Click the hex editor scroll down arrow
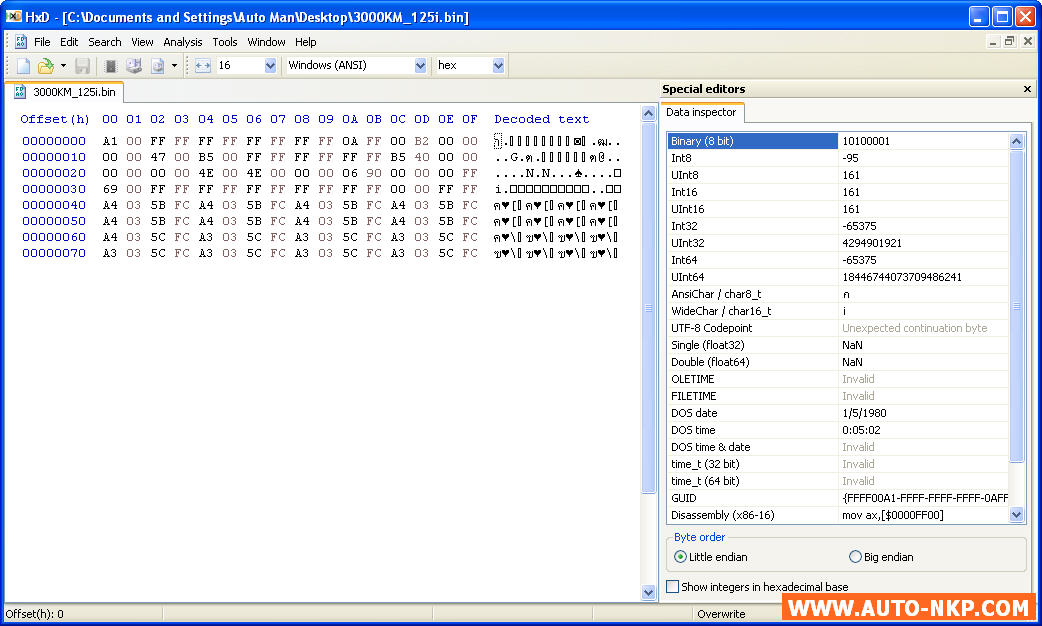Image resolution: width=1042 pixels, height=626 pixels. [x=649, y=592]
